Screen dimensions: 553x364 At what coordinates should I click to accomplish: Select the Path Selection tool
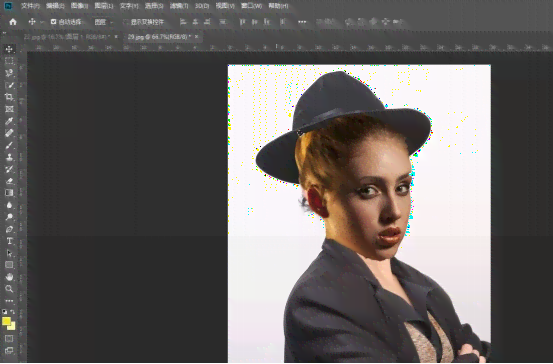[9, 253]
